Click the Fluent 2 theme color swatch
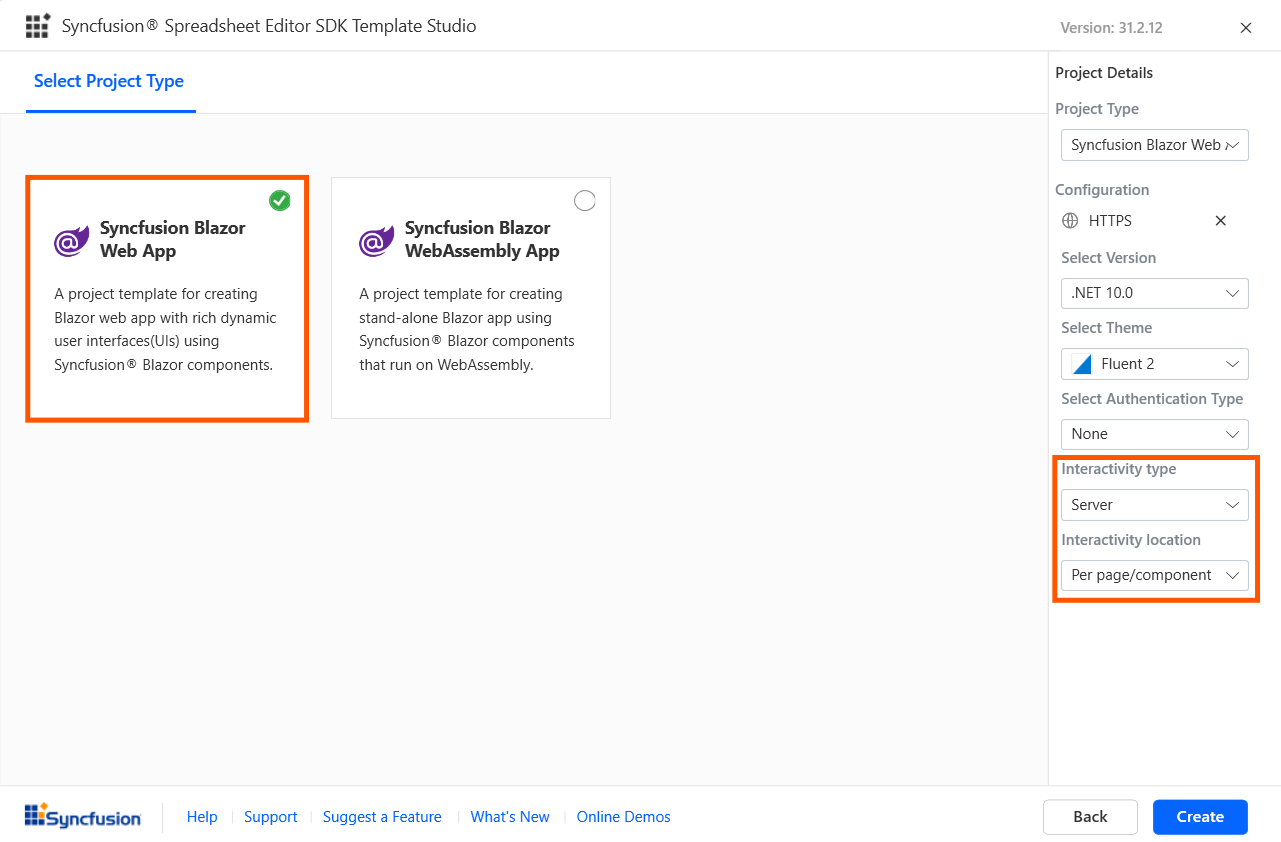 tap(1080, 363)
